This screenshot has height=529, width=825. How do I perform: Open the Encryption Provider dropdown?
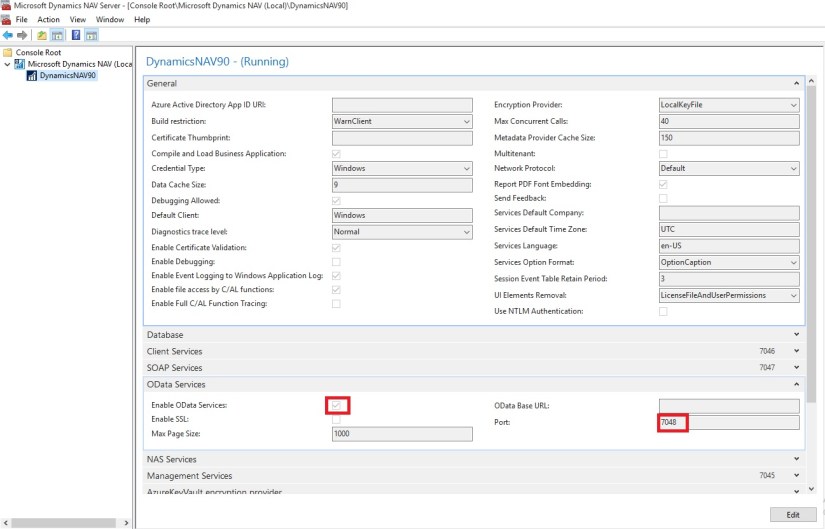[729, 105]
